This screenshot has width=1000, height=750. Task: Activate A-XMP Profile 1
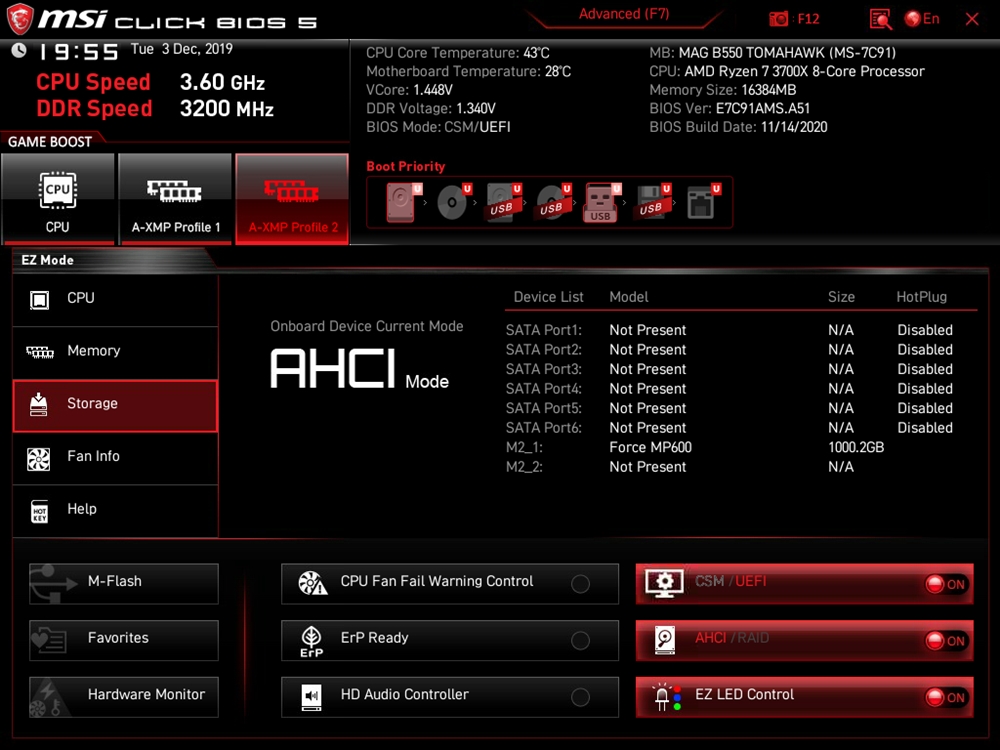175,199
